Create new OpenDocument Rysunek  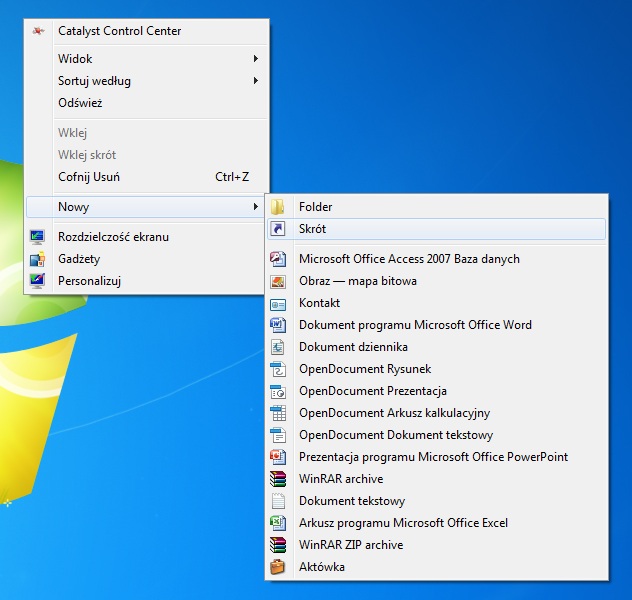pos(437,369)
